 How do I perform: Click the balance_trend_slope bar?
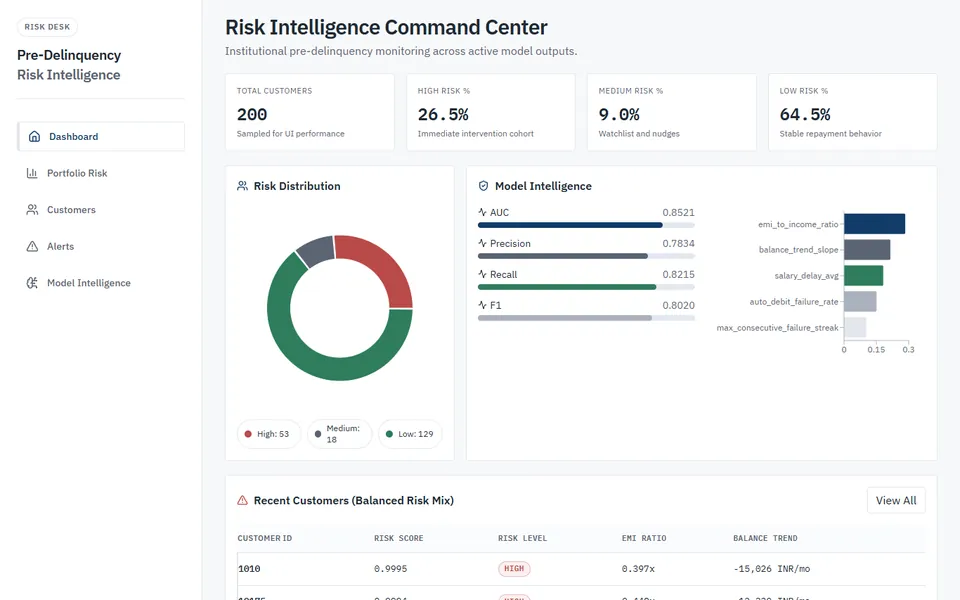click(x=867, y=249)
